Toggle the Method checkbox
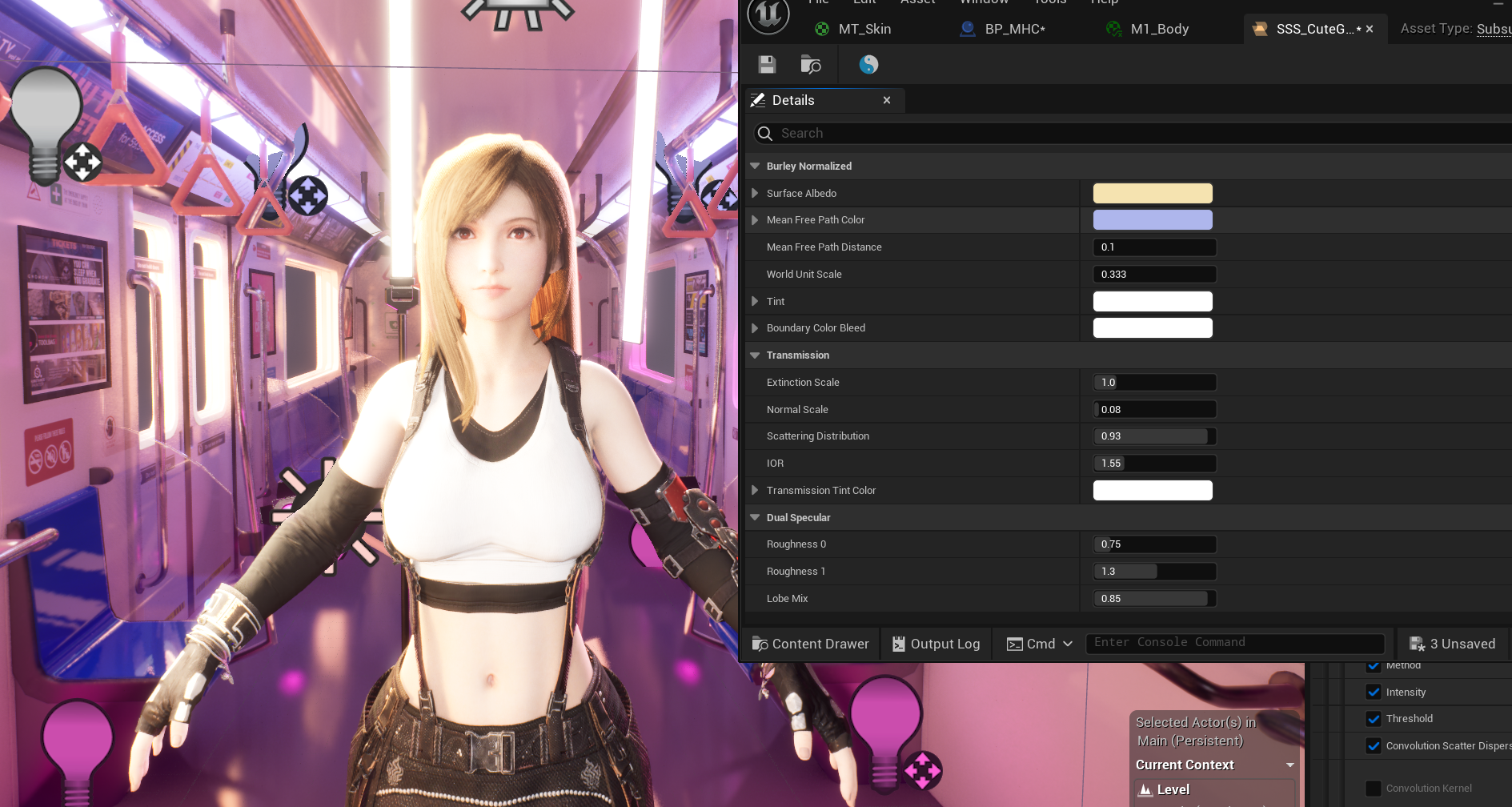 [1374, 665]
